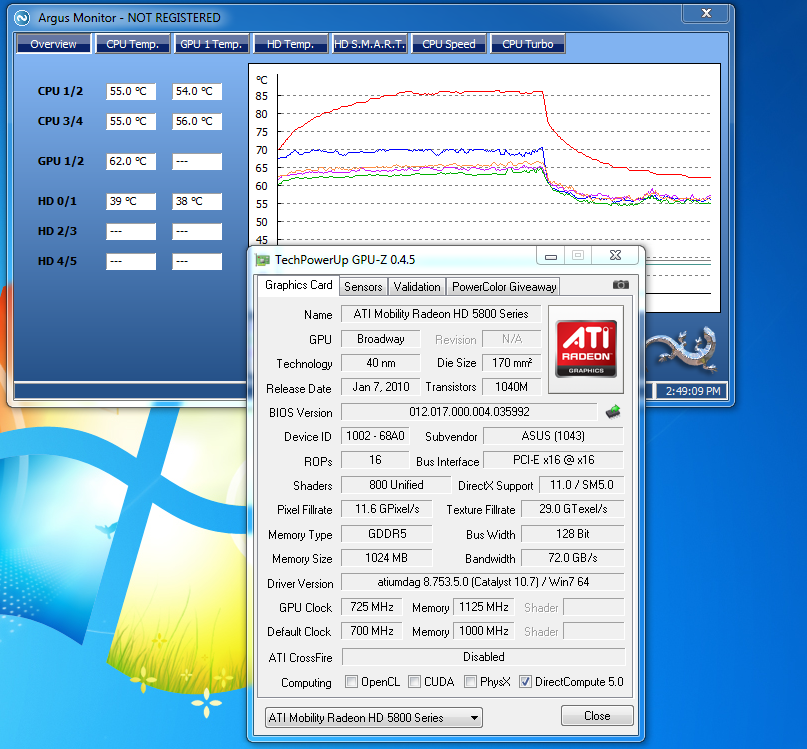Open the GPU 1 Temp. tab
807x749 pixels.
pyautogui.click(x=211, y=44)
